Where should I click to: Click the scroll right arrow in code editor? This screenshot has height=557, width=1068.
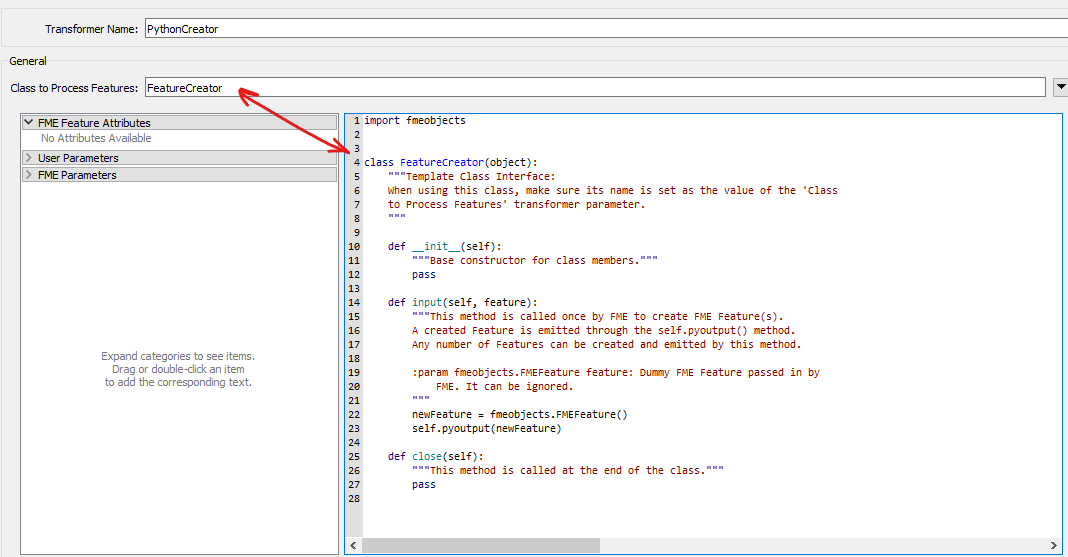[x=1054, y=545]
